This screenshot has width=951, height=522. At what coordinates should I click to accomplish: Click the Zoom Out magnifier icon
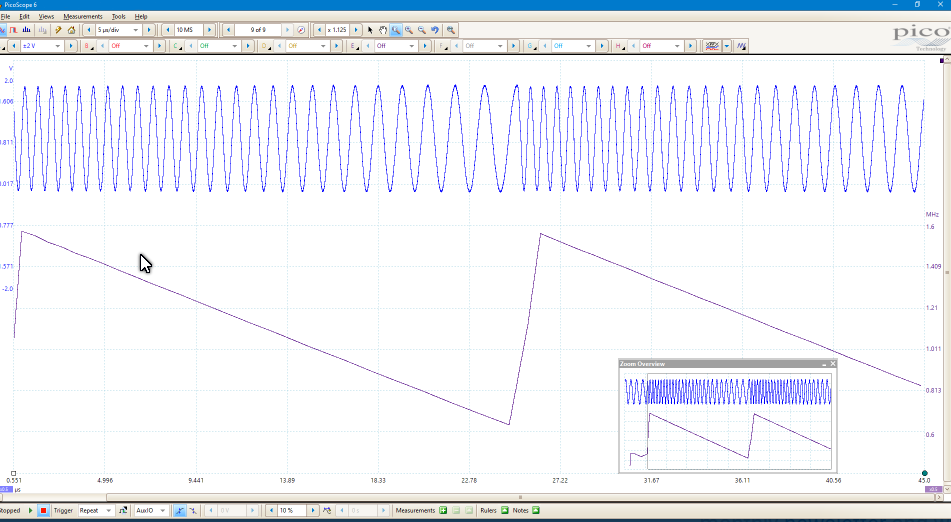tap(422, 30)
